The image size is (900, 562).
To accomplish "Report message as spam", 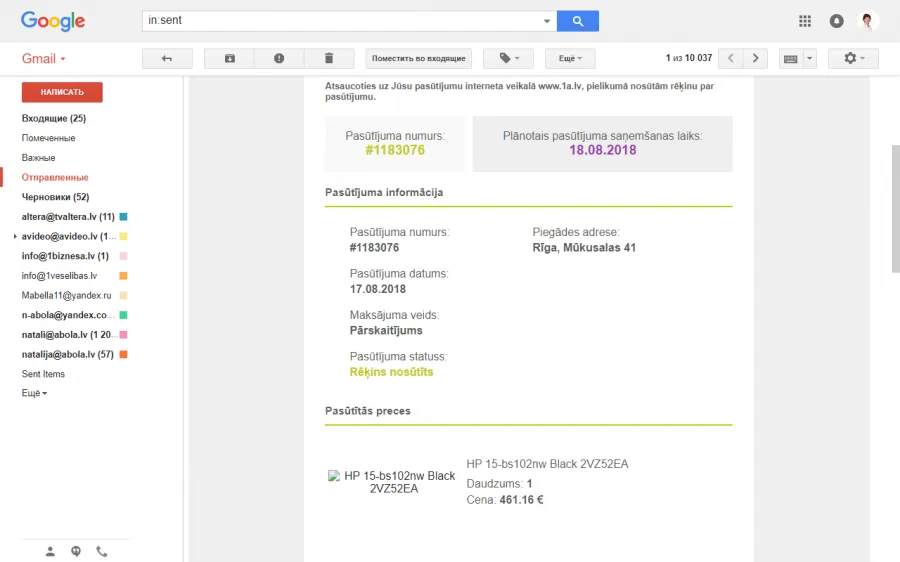I will (279, 59).
